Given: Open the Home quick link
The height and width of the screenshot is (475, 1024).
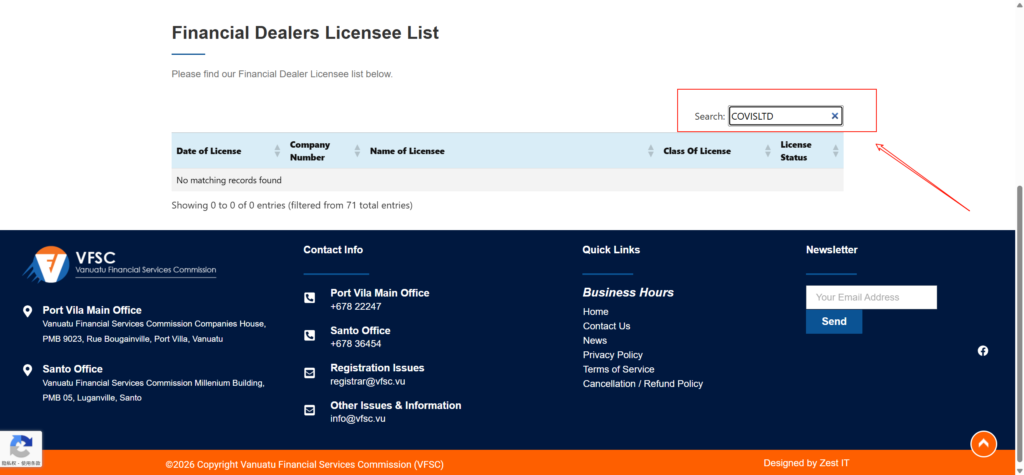Looking at the screenshot, I should click(x=596, y=312).
